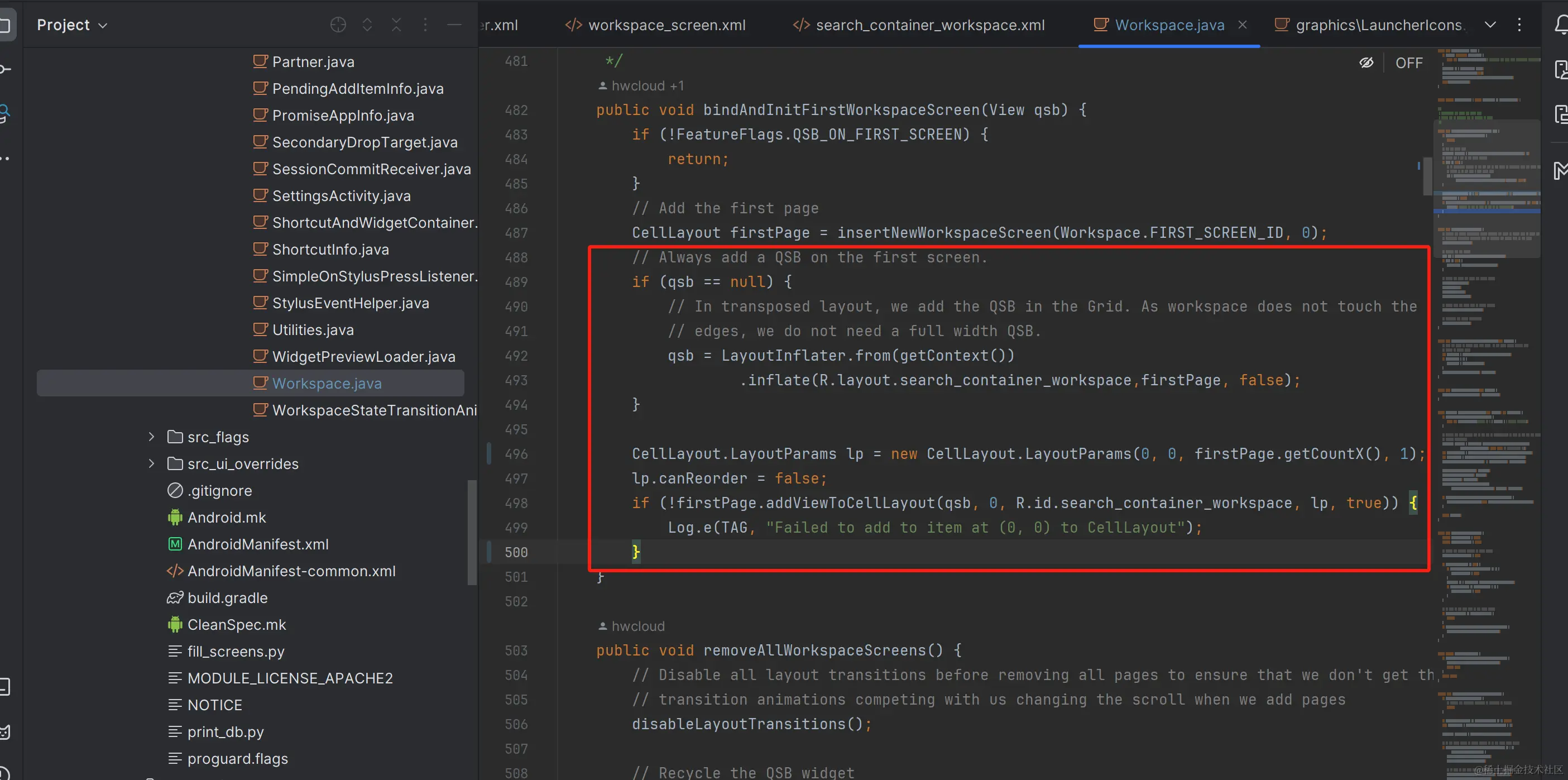Expand the src_flags folder
Viewport: 1568px width, 780px height.
pyautogui.click(x=152, y=437)
